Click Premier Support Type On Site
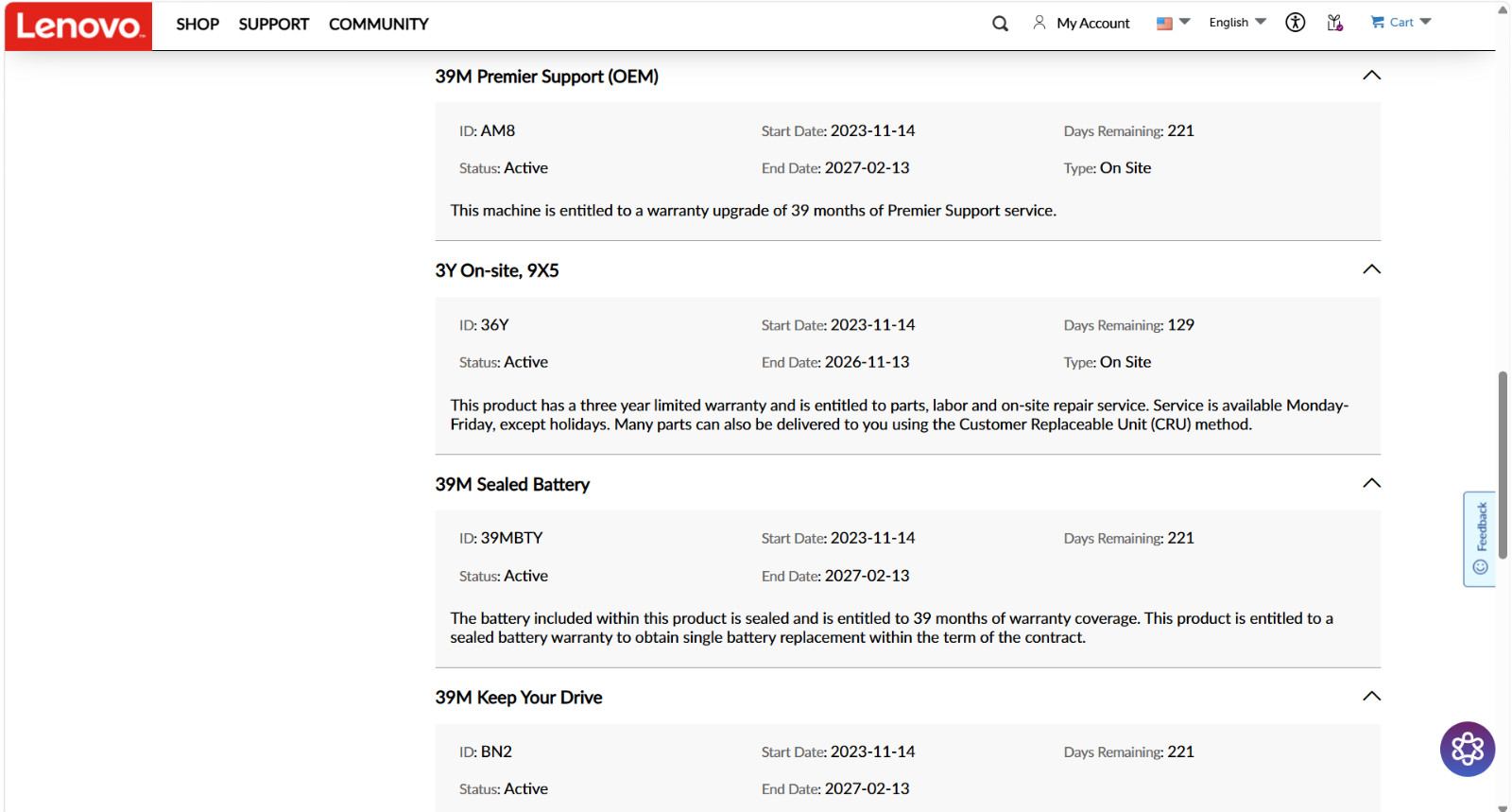1512x812 pixels. click(x=1125, y=167)
